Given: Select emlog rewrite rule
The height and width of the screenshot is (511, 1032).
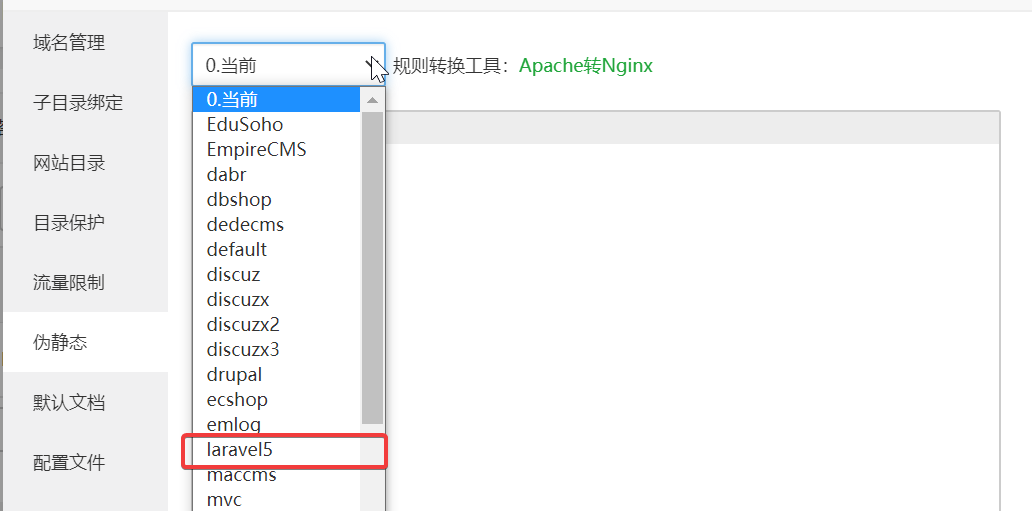Looking at the screenshot, I should point(276,425).
